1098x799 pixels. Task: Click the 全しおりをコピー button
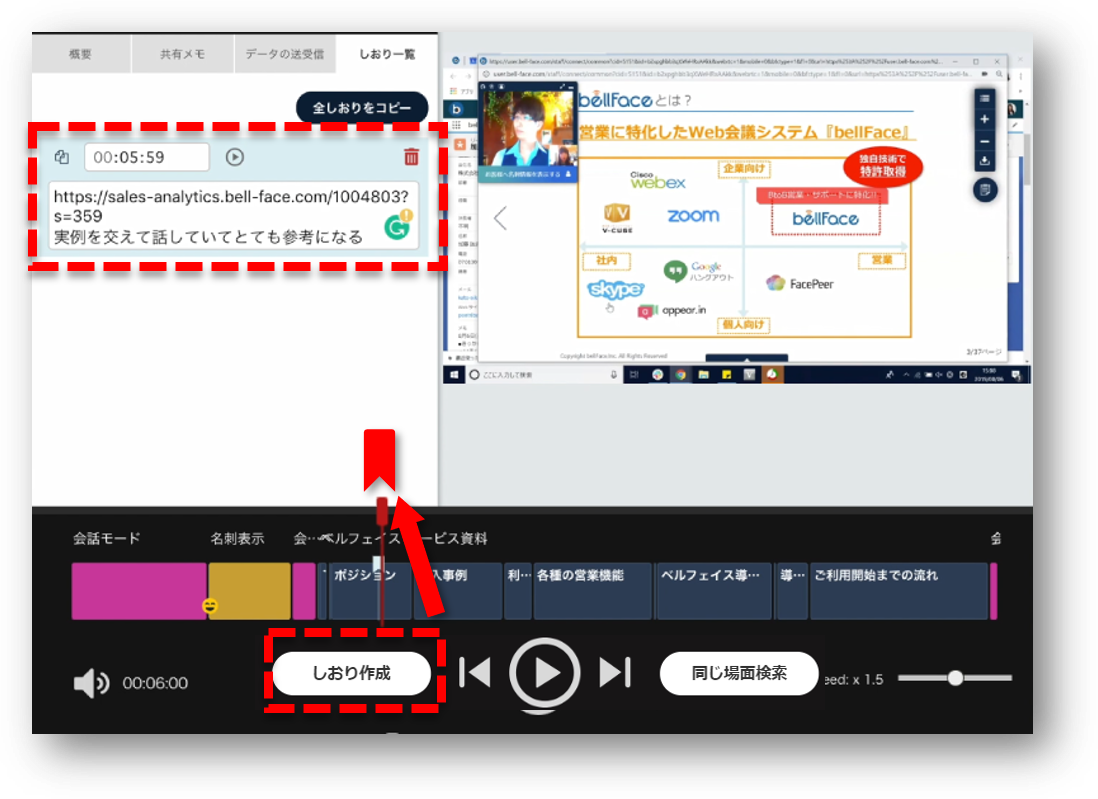coord(362,108)
